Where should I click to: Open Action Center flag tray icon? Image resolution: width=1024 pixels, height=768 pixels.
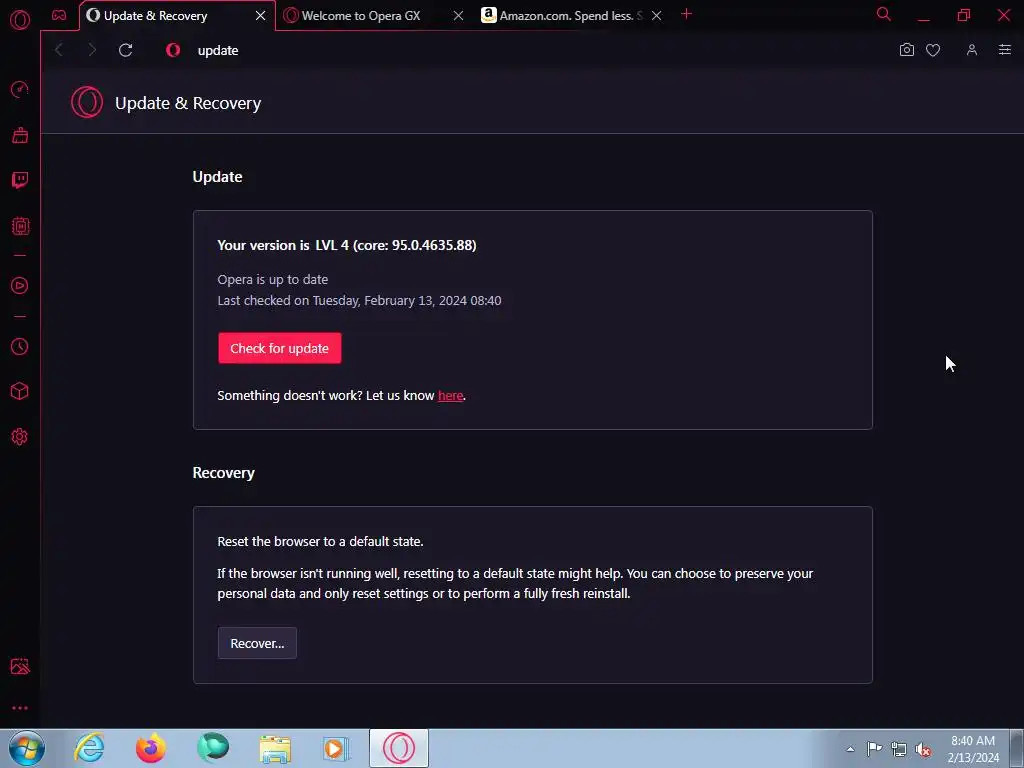pos(874,749)
